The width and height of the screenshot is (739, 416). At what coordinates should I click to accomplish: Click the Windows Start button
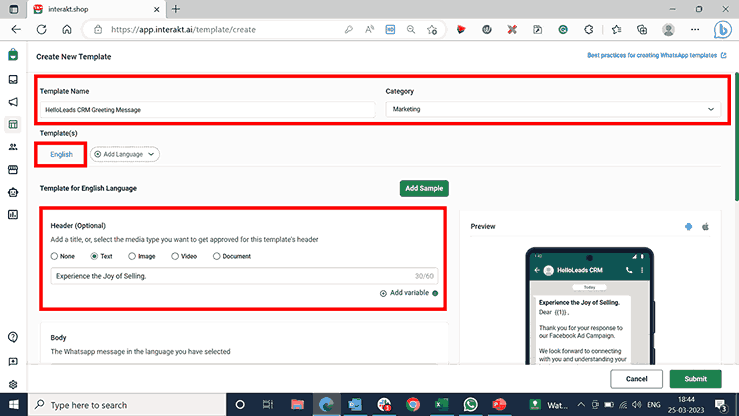coord(14,405)
